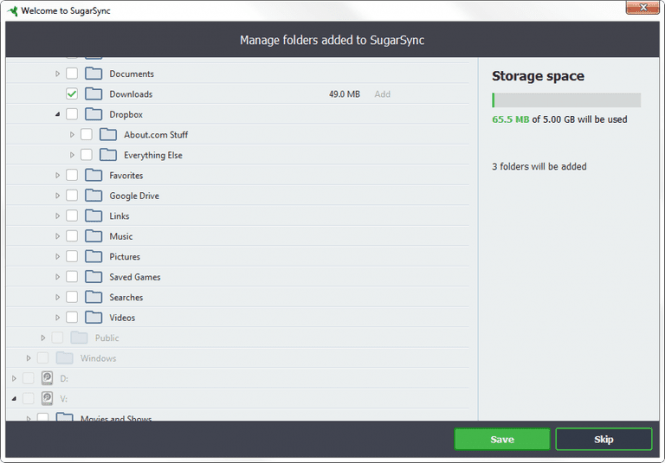The height and width of the screenshot is (463, 665).
Task: Expand the Everything Else subfolder
Action: coord(72,155)
